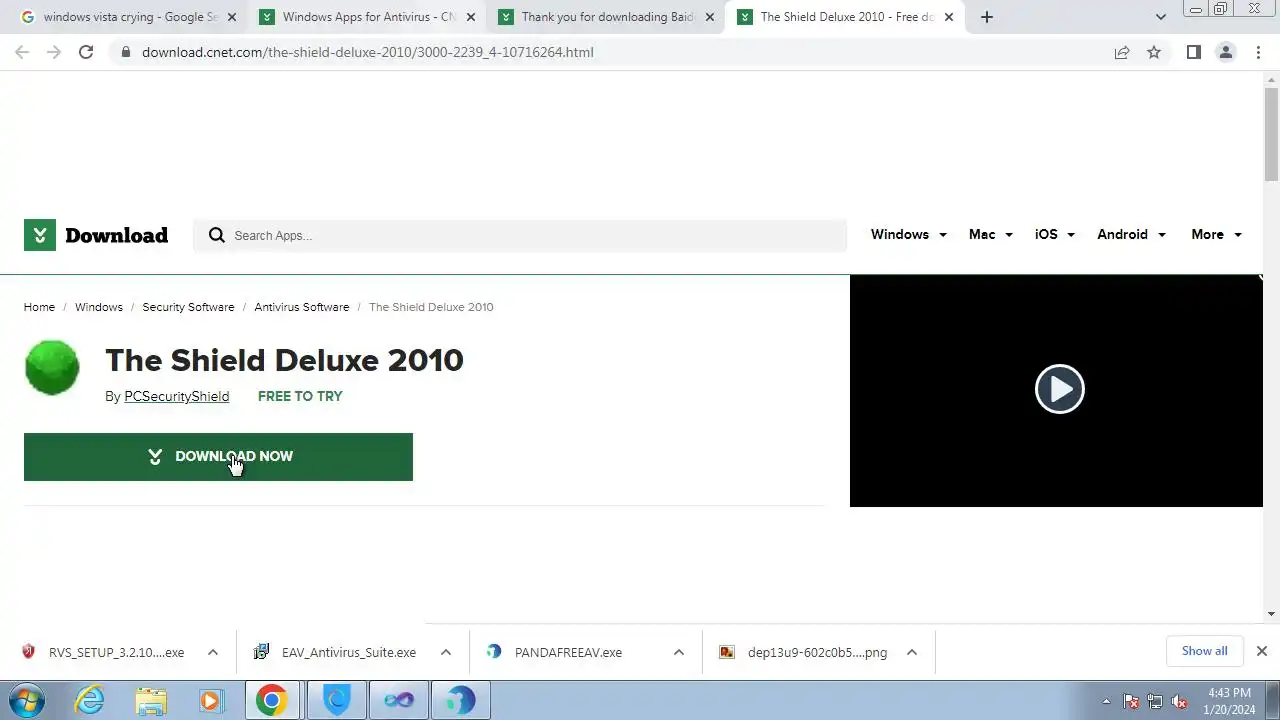Close the 'Windows Apps for Antivirus' tab

471,17
